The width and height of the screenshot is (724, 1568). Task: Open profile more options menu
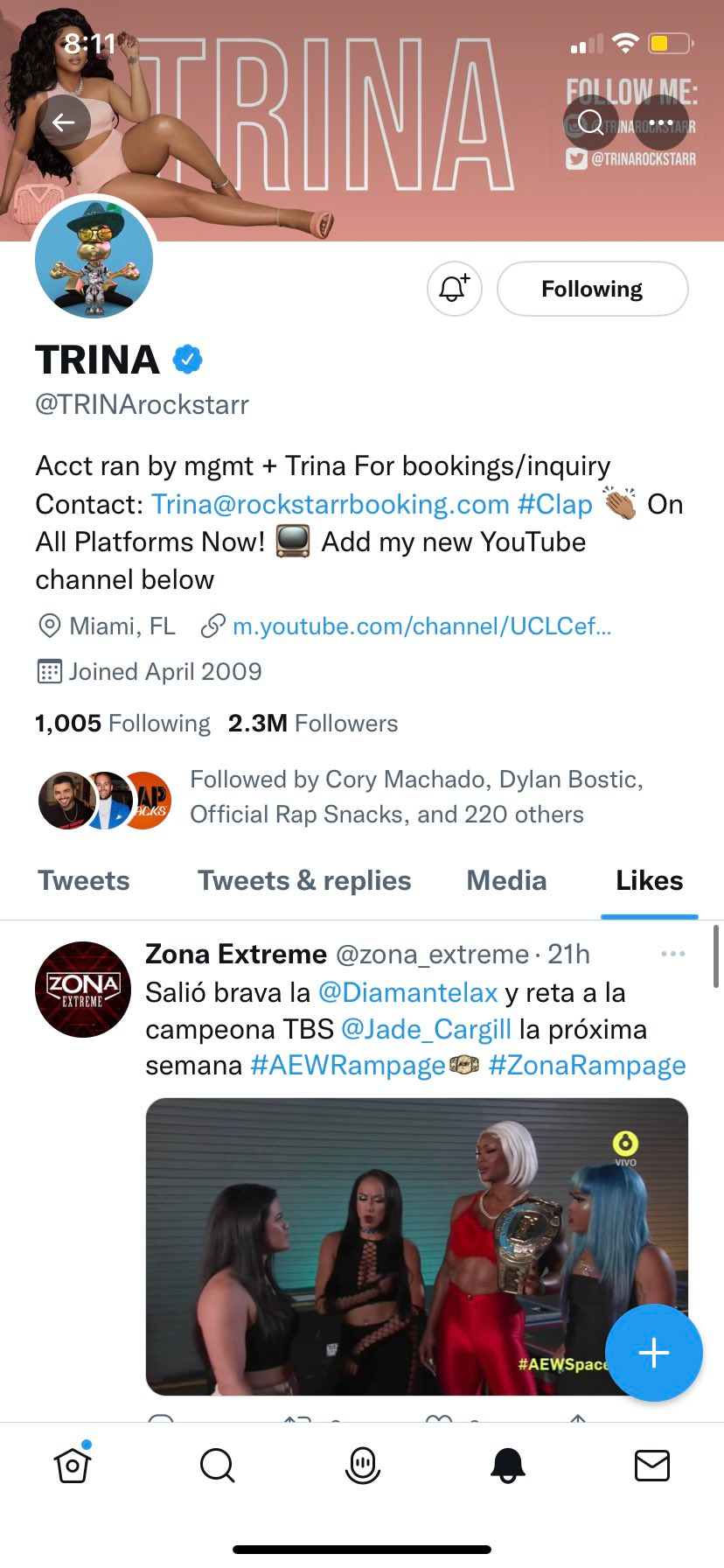[x=661, y=122]
